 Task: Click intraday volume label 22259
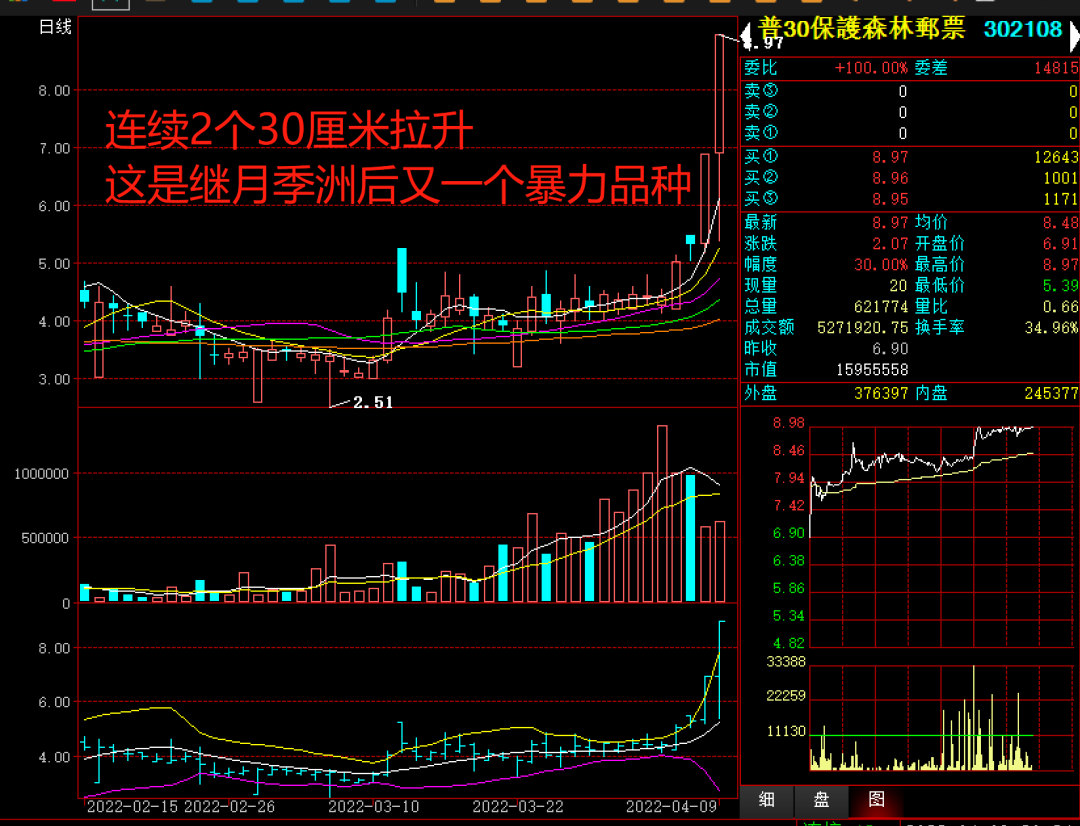[786, 696]
